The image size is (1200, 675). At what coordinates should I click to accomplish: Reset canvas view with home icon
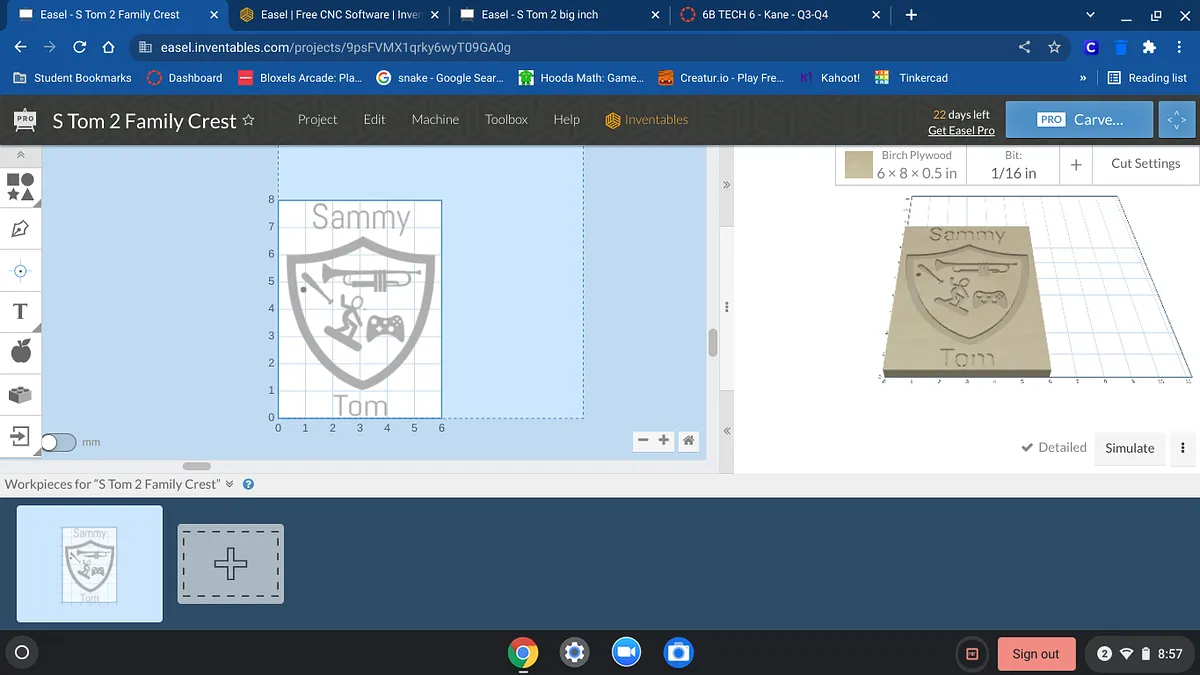(688, 440)
